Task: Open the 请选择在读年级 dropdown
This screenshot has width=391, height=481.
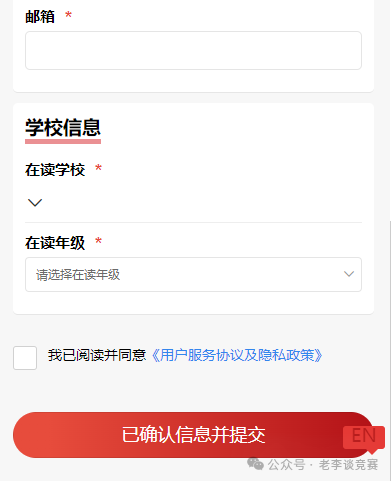Action: [193, 274]
